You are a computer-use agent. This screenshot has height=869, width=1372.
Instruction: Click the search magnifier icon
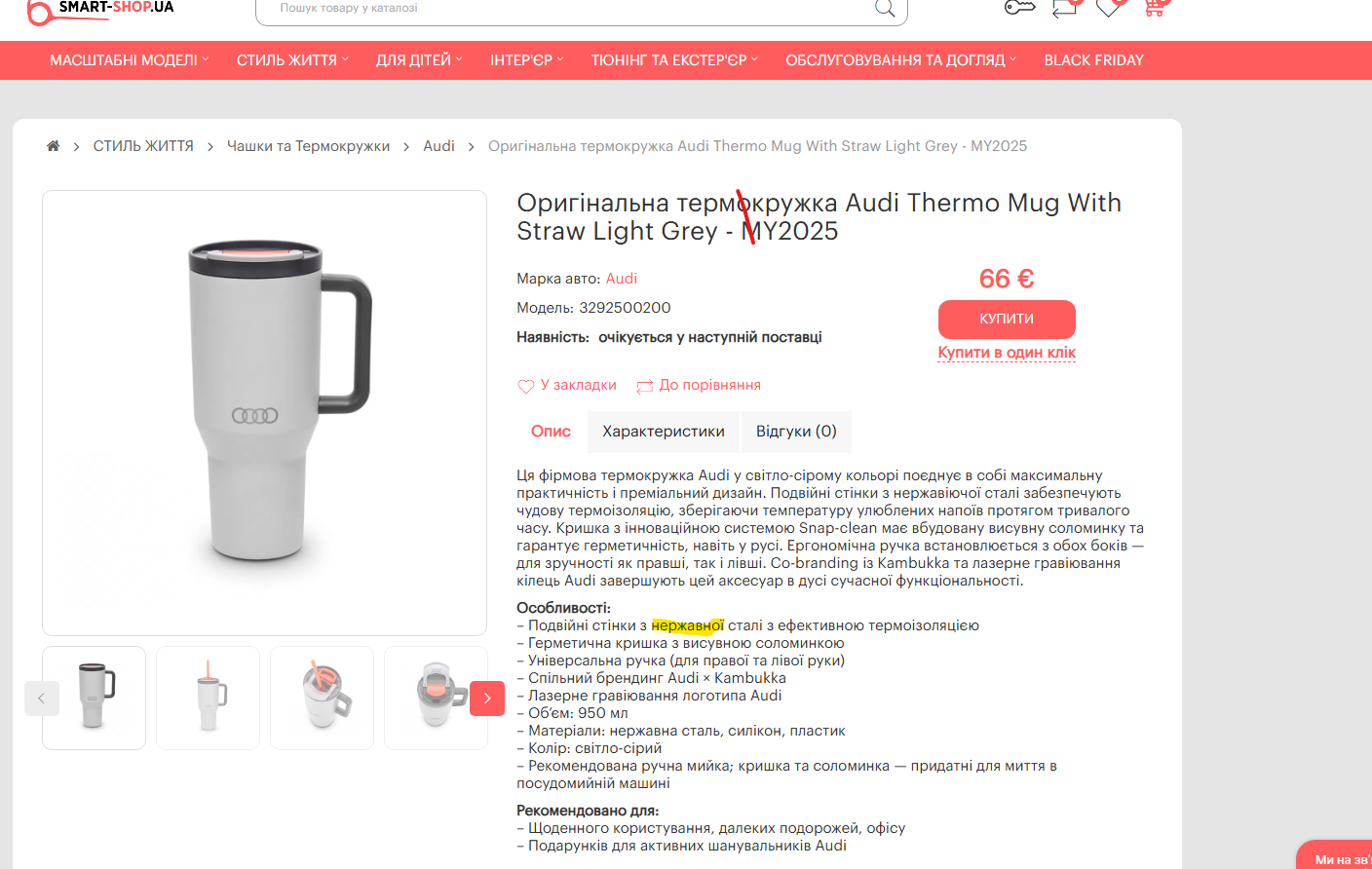pos(884,8)
